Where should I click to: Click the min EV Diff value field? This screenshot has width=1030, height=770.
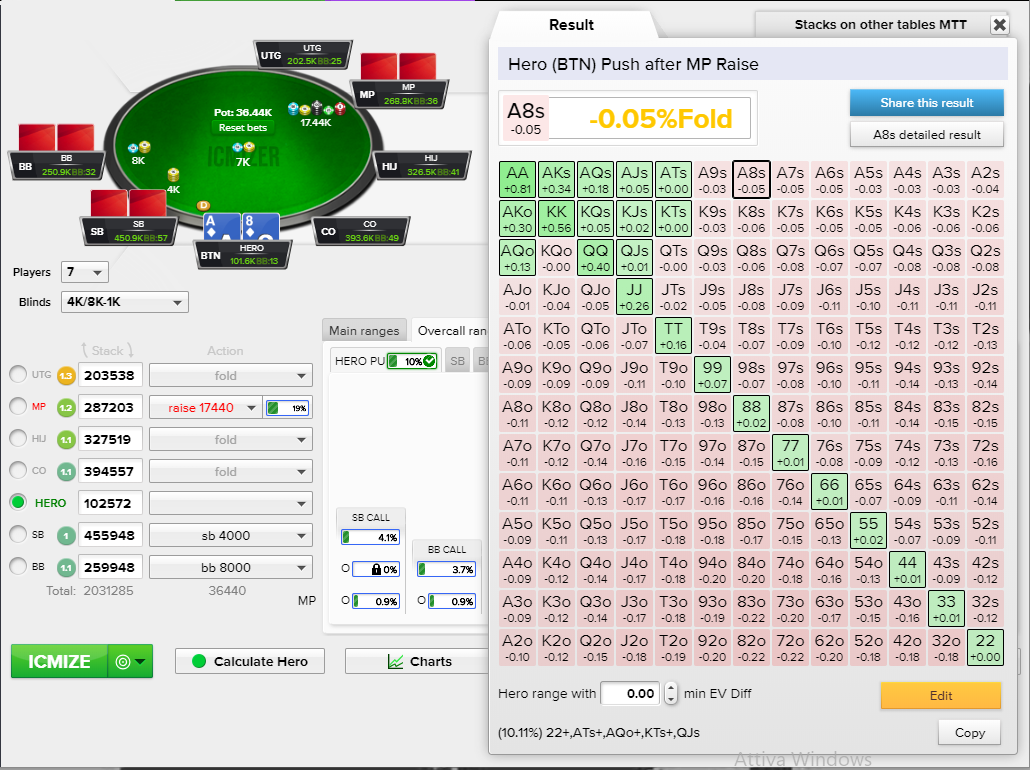[631, 694]
